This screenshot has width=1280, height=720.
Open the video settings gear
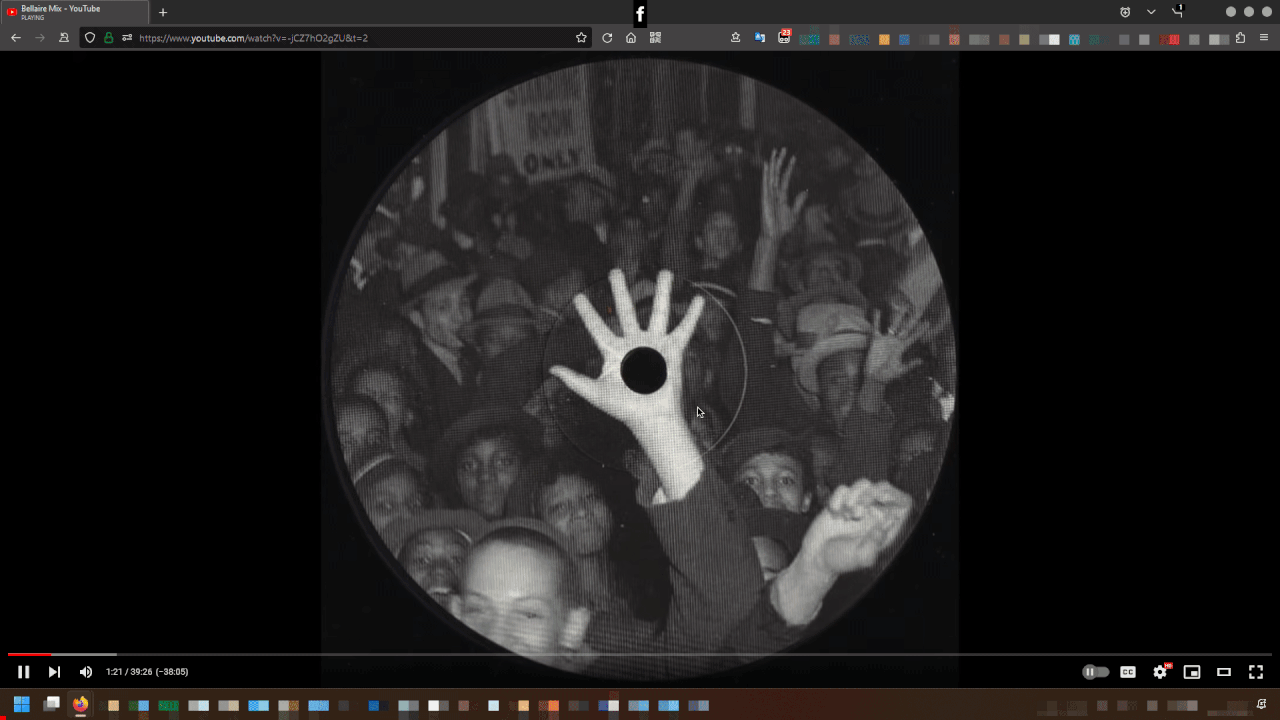(1160, 672)
